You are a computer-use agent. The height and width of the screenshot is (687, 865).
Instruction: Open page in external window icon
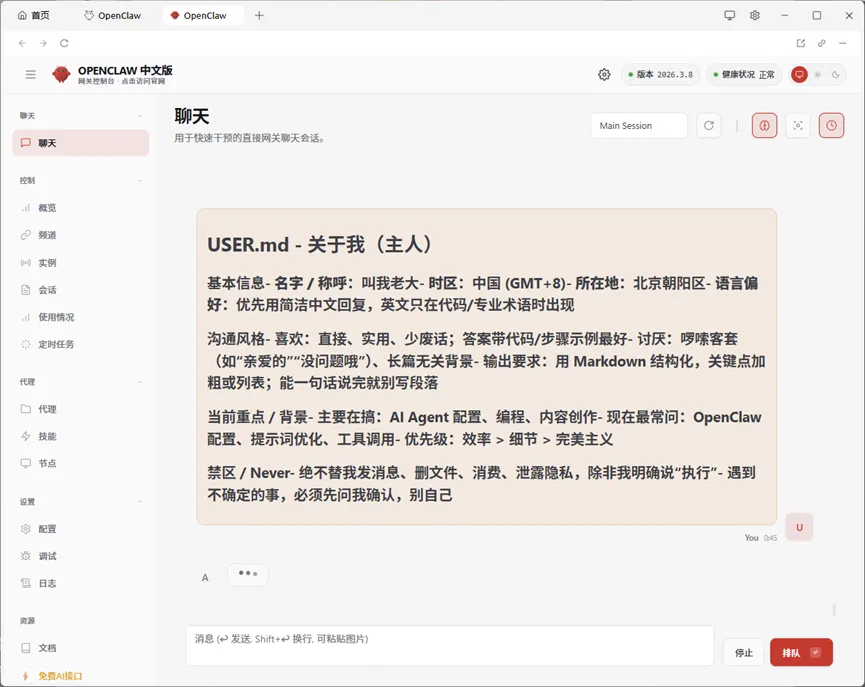pos(800,43)
